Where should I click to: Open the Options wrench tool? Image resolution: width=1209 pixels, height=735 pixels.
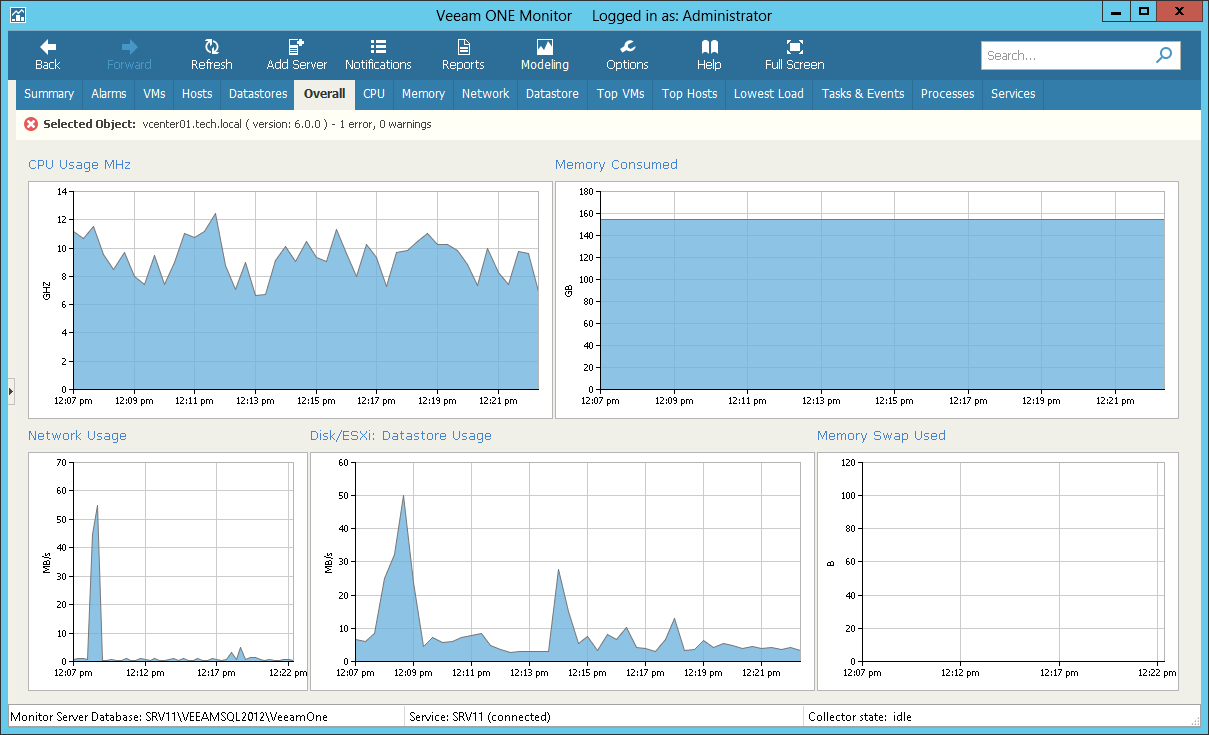click(x=627, y=55)
